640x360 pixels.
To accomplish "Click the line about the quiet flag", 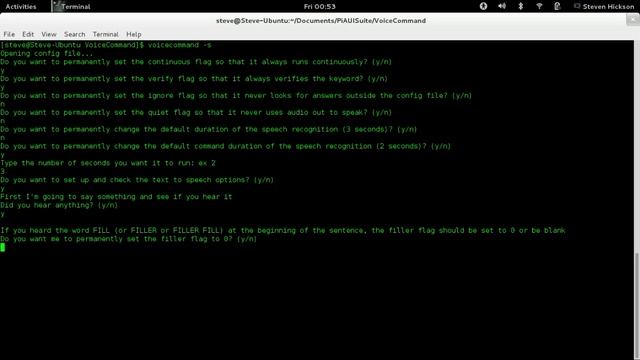I will (196, 113).
